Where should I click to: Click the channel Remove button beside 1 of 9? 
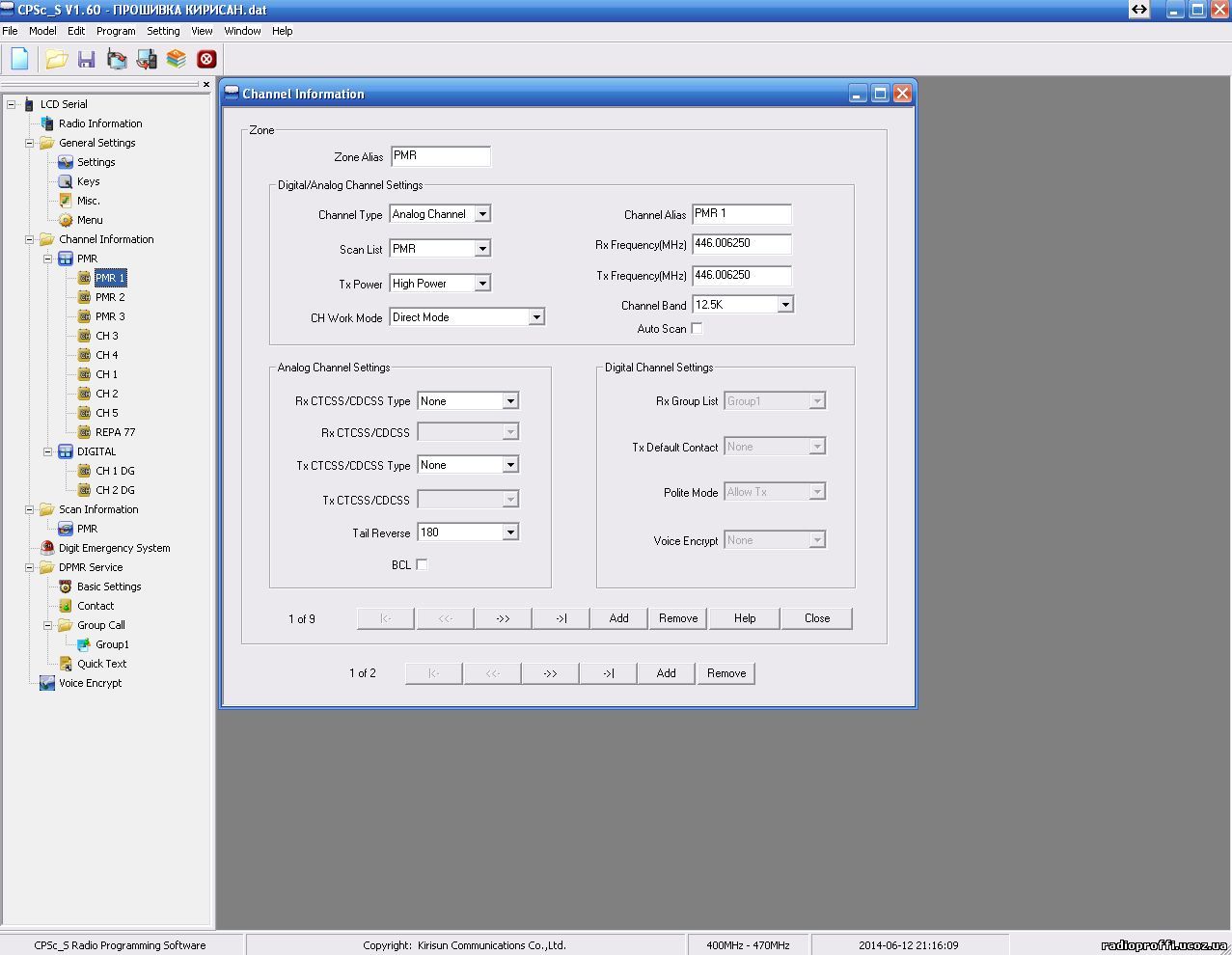(678, 618)
